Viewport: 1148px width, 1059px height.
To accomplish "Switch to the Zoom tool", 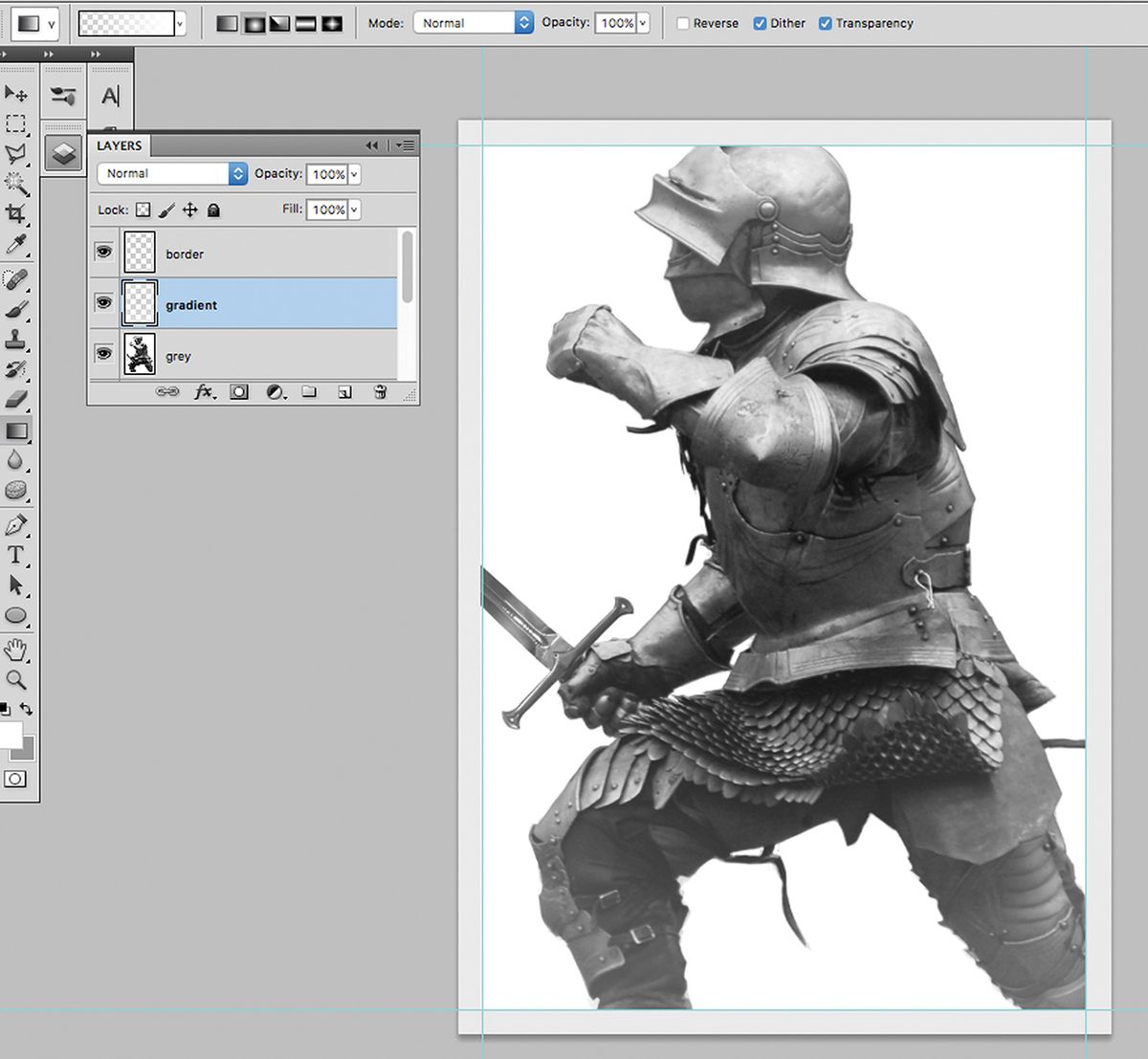I will click(15, 681).
